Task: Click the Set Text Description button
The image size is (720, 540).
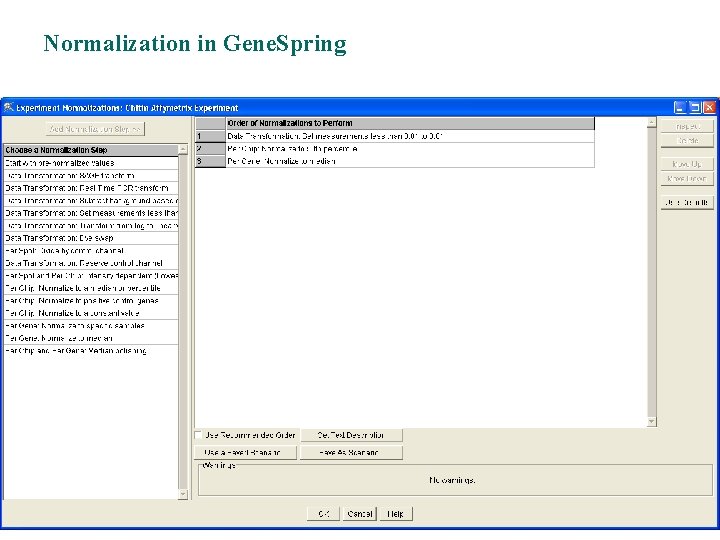Action: pos(351,435)
